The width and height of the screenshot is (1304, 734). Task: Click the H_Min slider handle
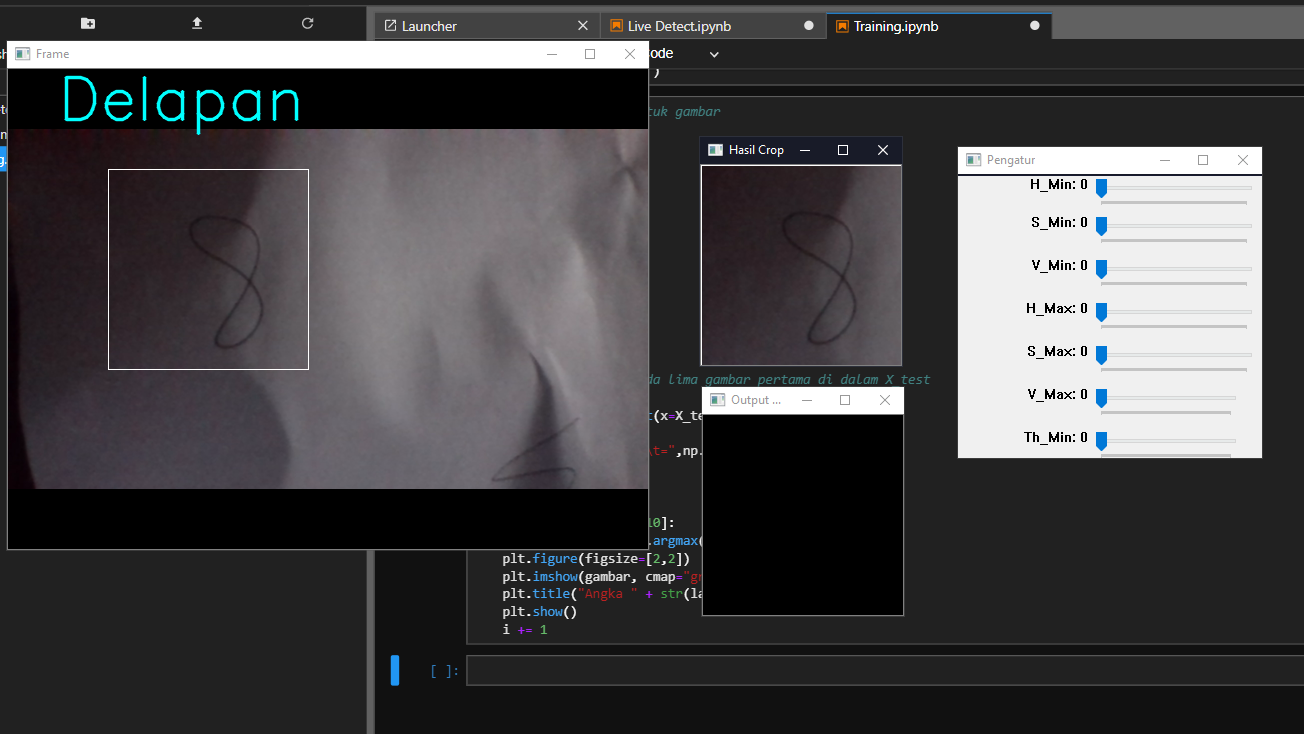1101,188
